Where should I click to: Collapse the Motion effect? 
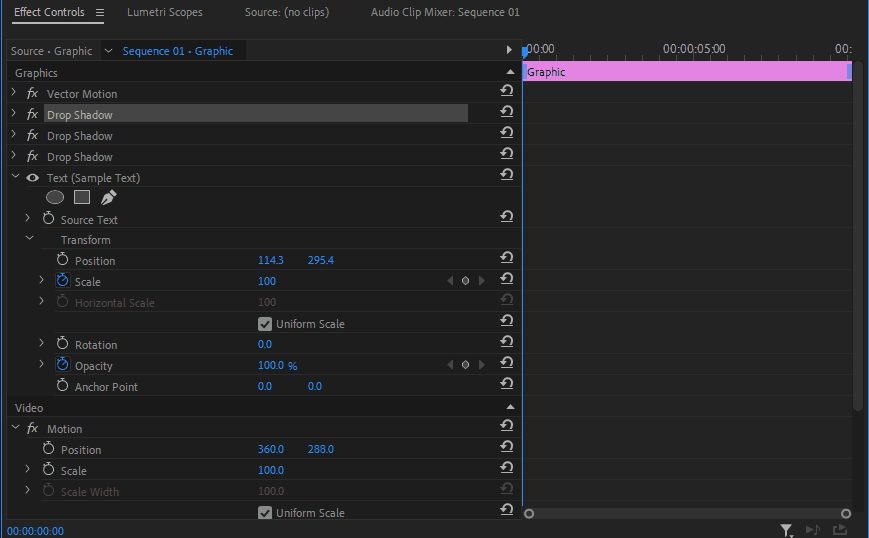tap(16, 427)
